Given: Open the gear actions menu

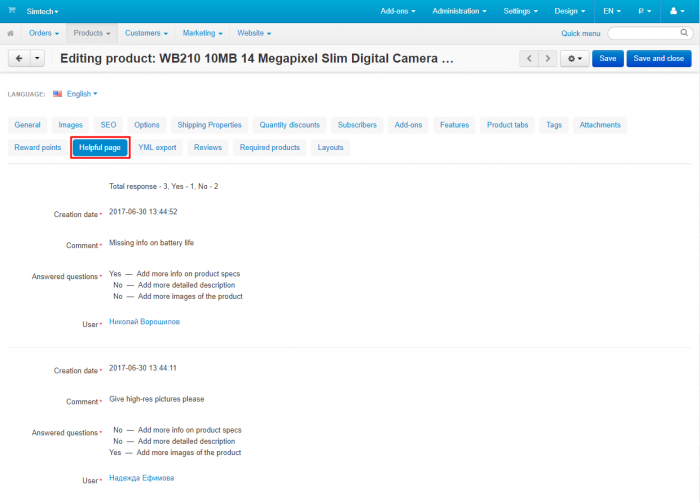Looking at the screenshot, I should pos(575,58).
